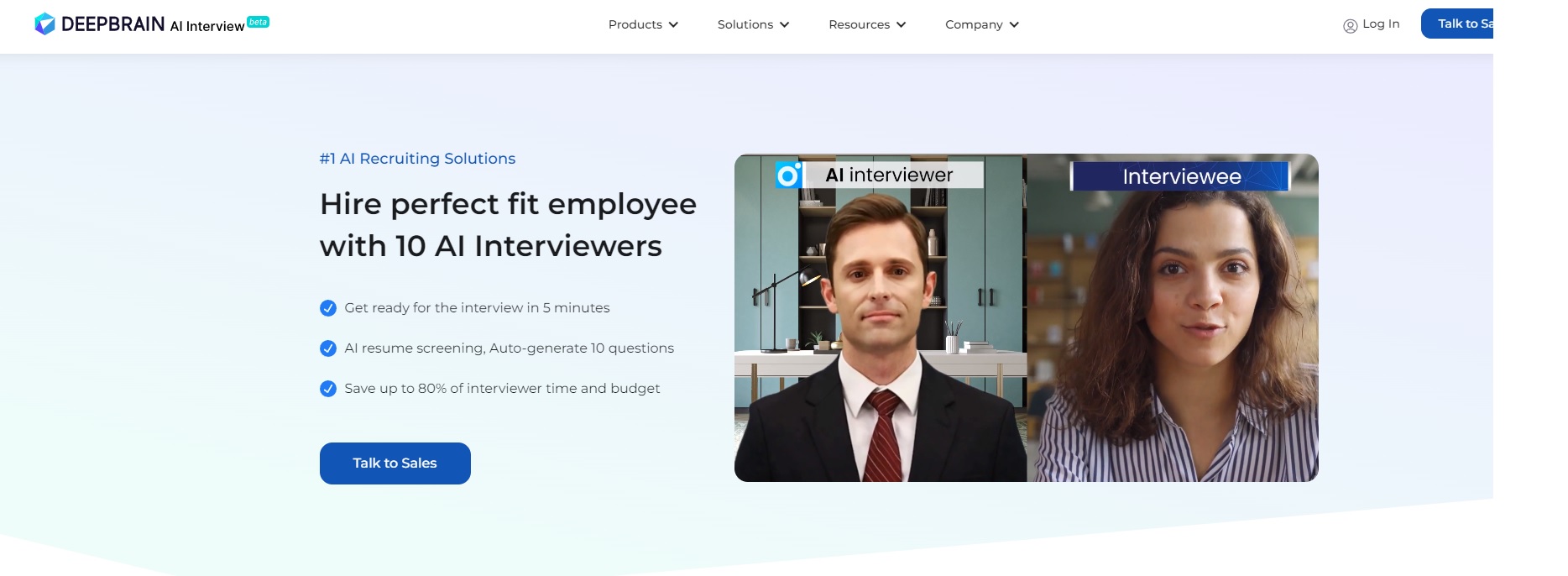Viewport: 1568px width, 576px height.
Task: Click the '#1 AI Recruiting Solutions' tagline
Action: click(417, 159)
